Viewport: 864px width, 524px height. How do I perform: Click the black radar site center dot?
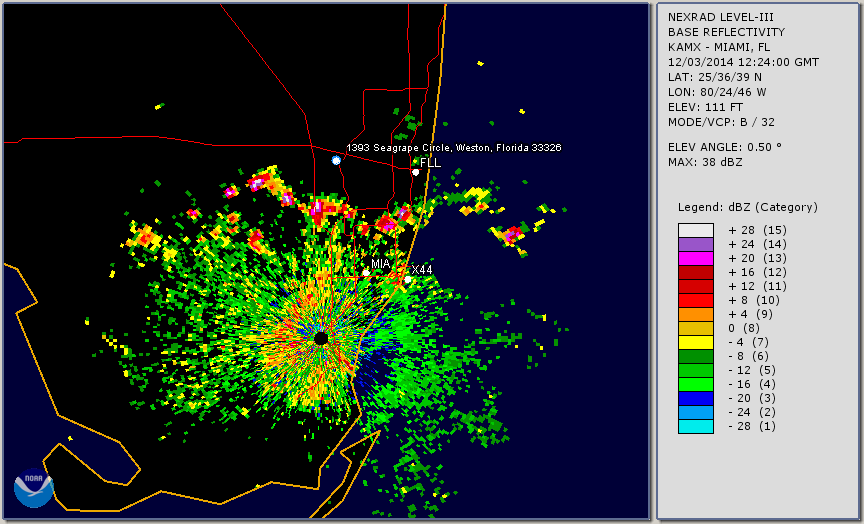click(321, 338)
